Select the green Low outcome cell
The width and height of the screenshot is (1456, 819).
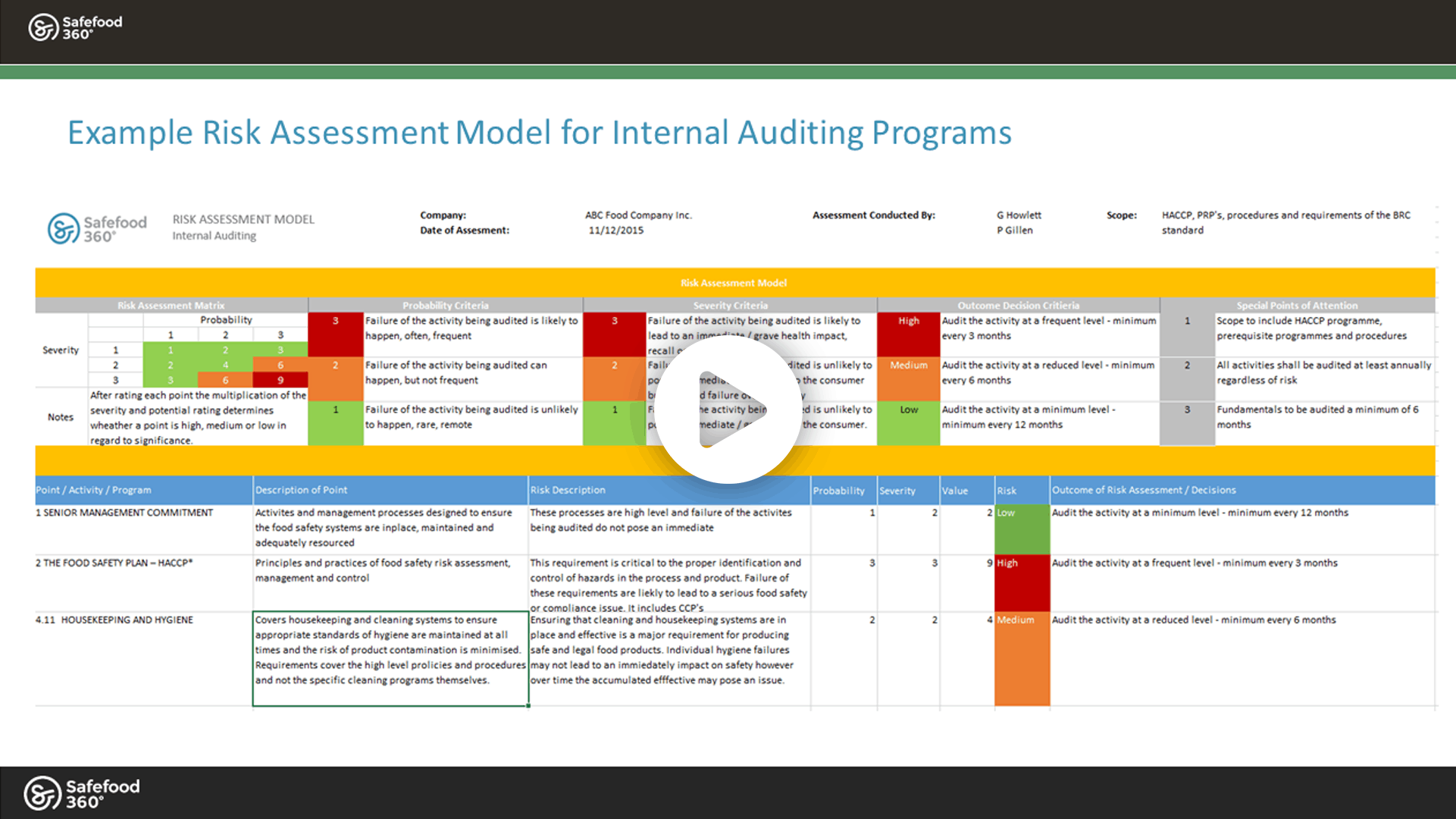[x=908, y=422]
